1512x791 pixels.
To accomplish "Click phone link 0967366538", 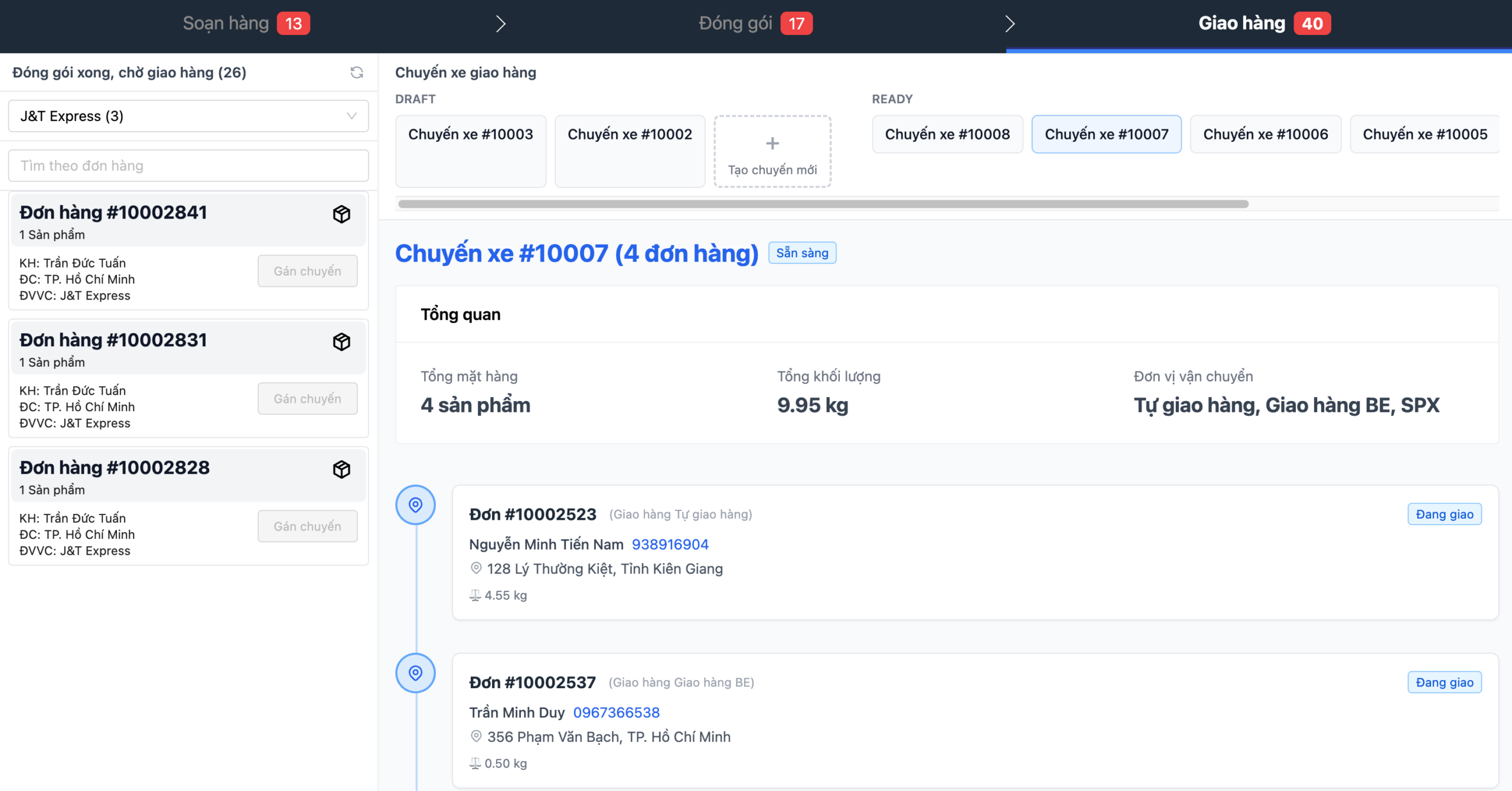I will click(x=616, y=712).
